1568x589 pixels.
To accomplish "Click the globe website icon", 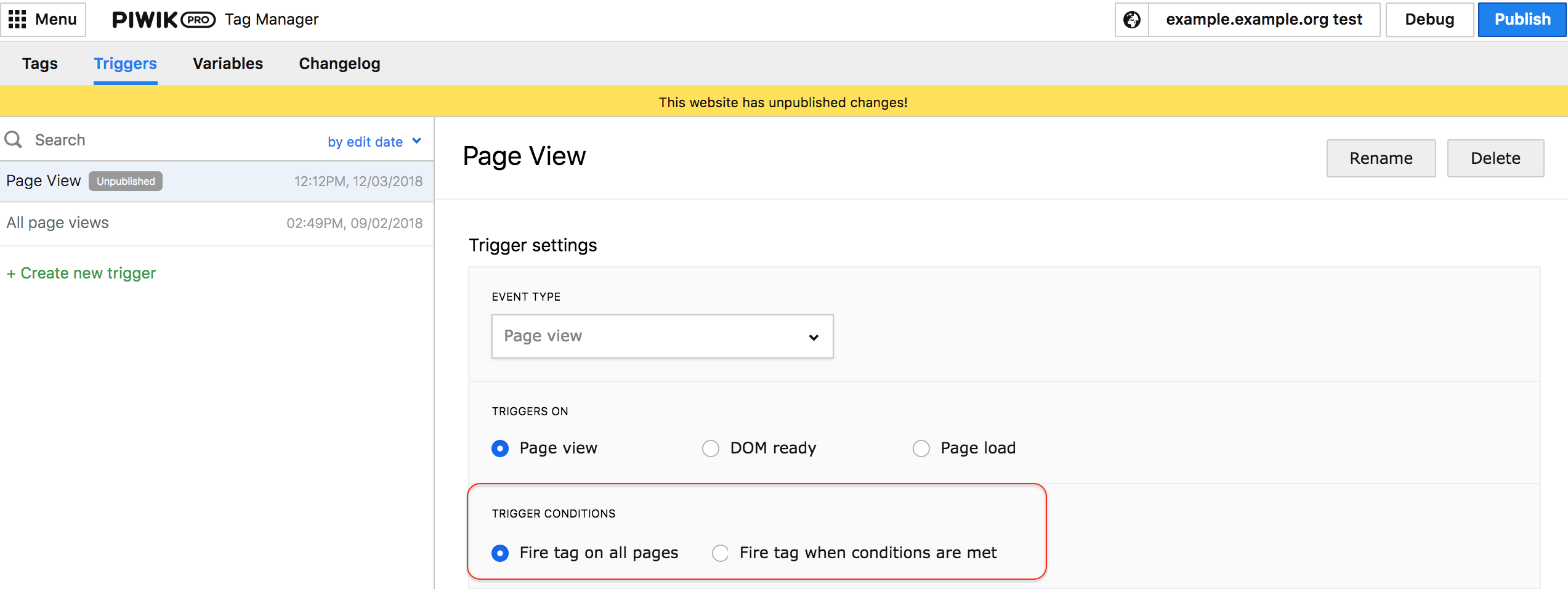I will (x=1132, y=20).
